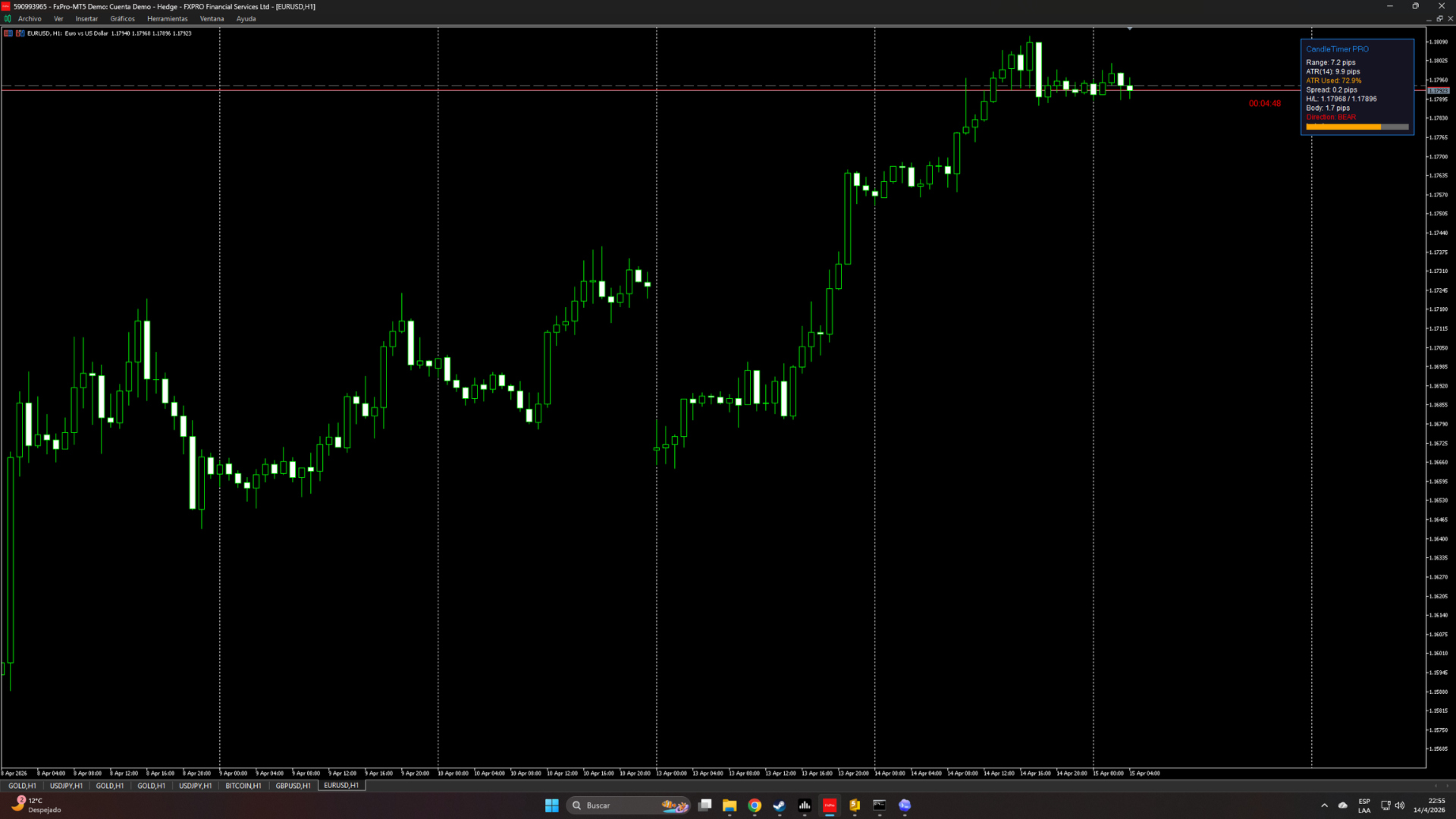Click the CandleTimer orange progress bar
The height and width of the screenshot is (819, 1456).
point(1343,127)
